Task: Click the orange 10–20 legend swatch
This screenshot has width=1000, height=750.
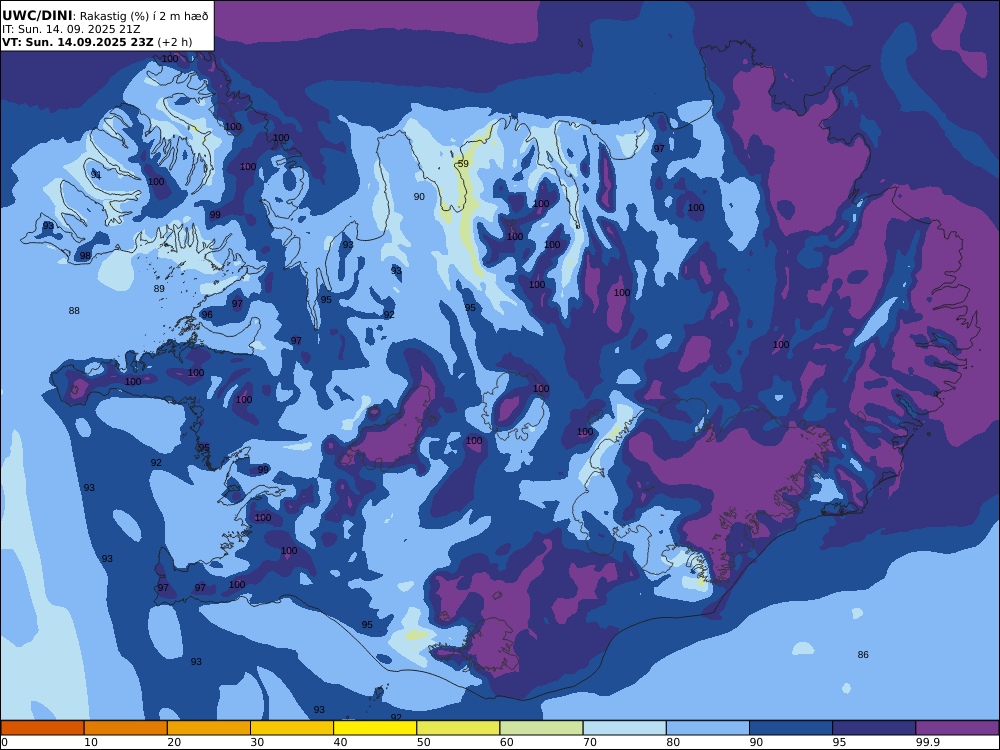Action: (x=126, y=728)
